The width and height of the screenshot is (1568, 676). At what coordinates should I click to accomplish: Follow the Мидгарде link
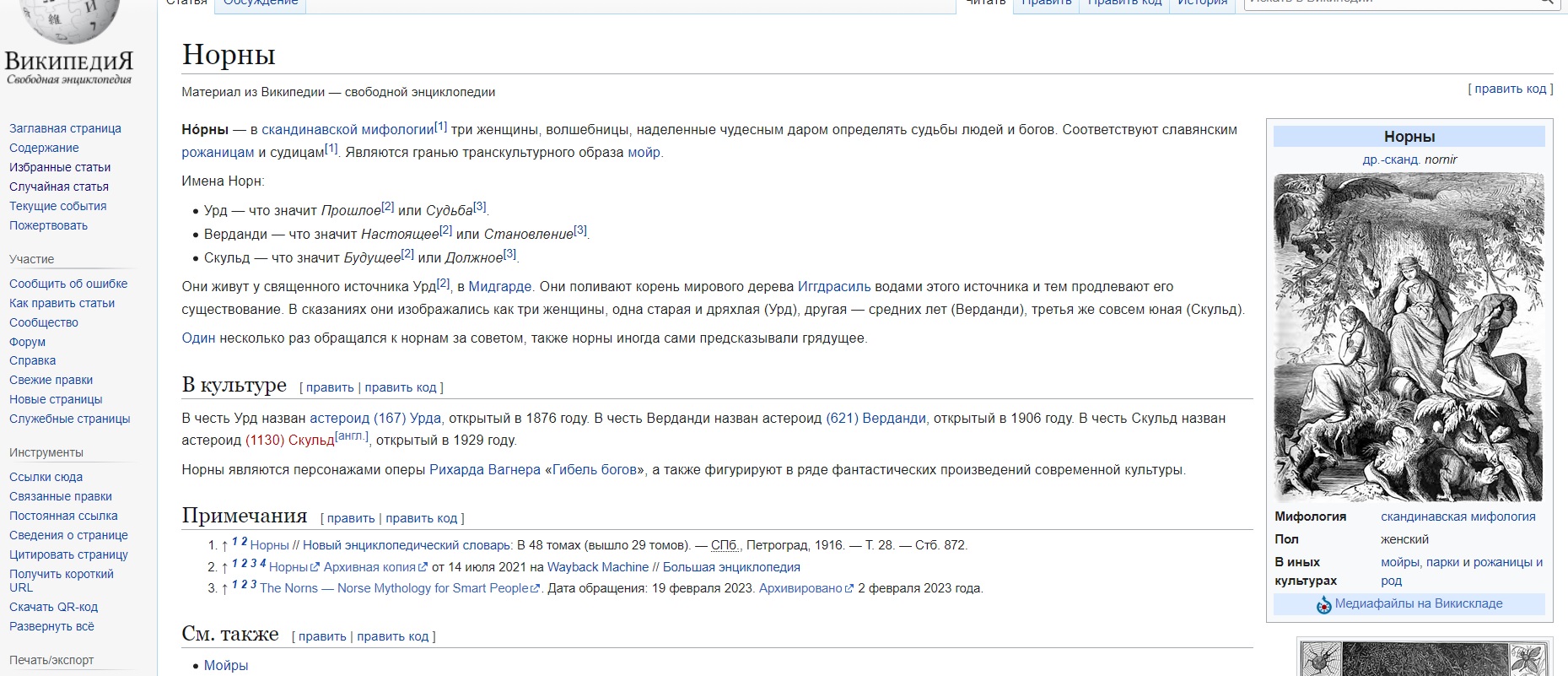(500, 287)
